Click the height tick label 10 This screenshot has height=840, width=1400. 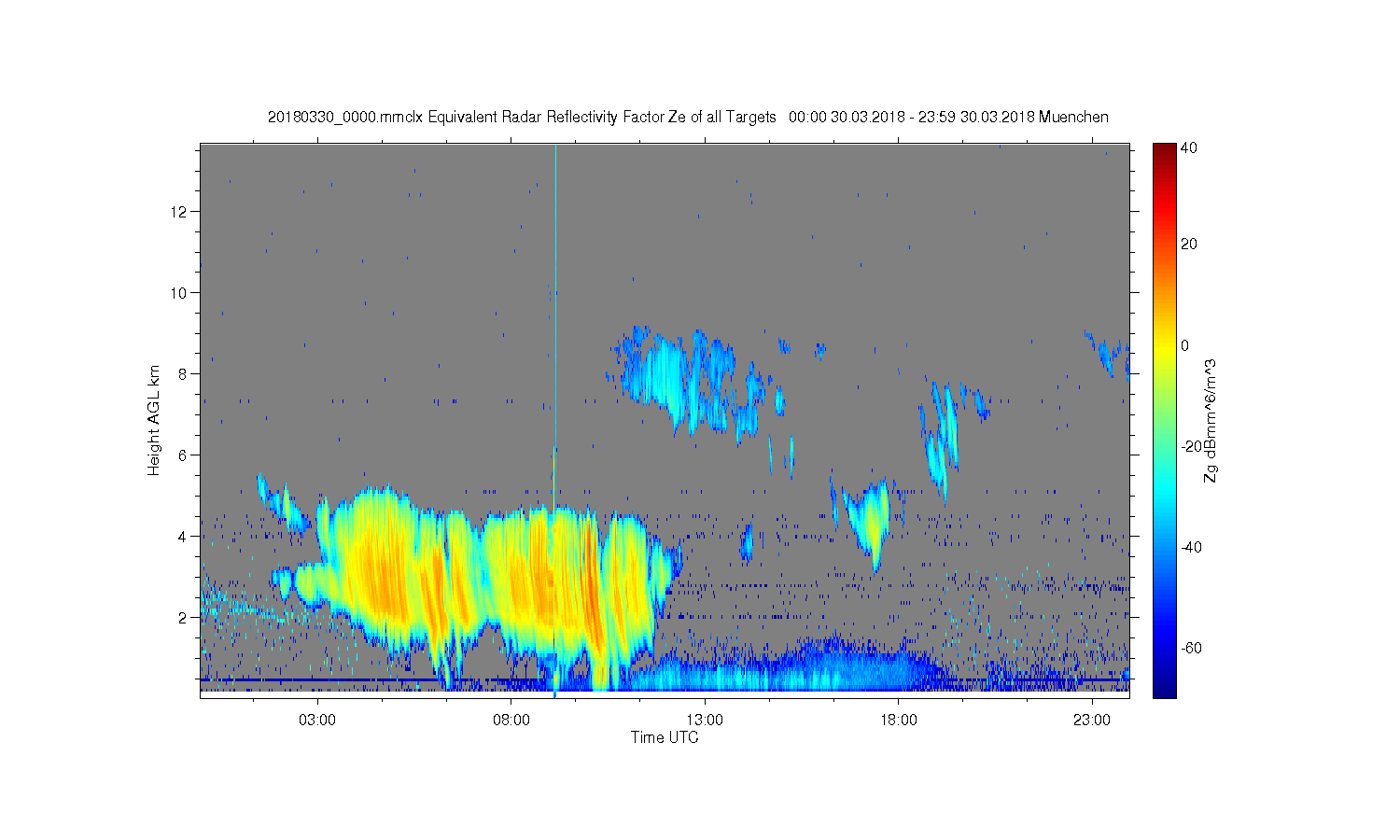tap(179, 293)
